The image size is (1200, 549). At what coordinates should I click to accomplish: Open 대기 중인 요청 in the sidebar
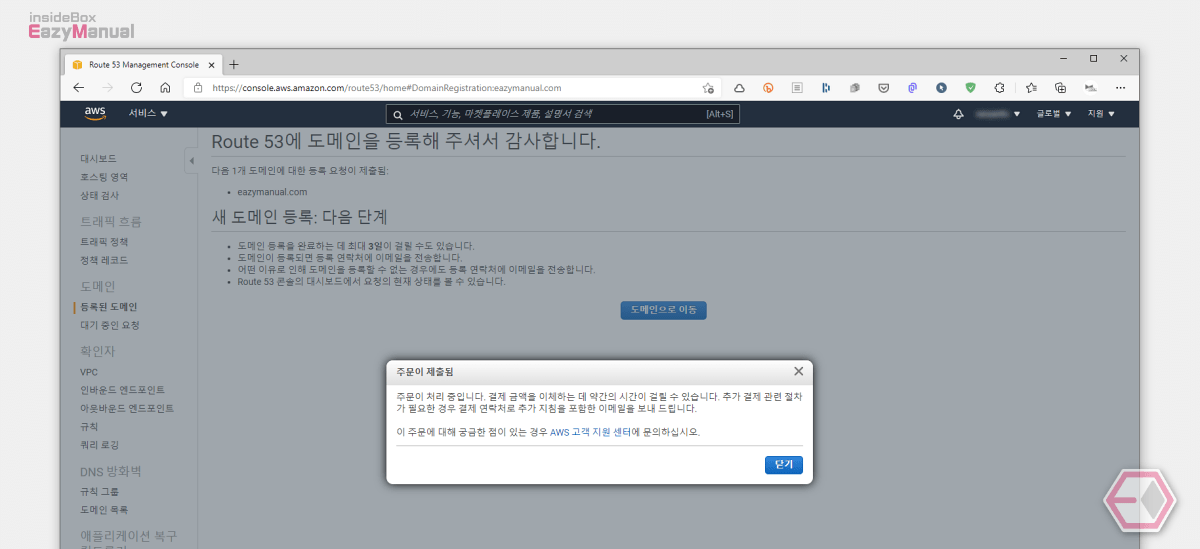coord(110,325)
